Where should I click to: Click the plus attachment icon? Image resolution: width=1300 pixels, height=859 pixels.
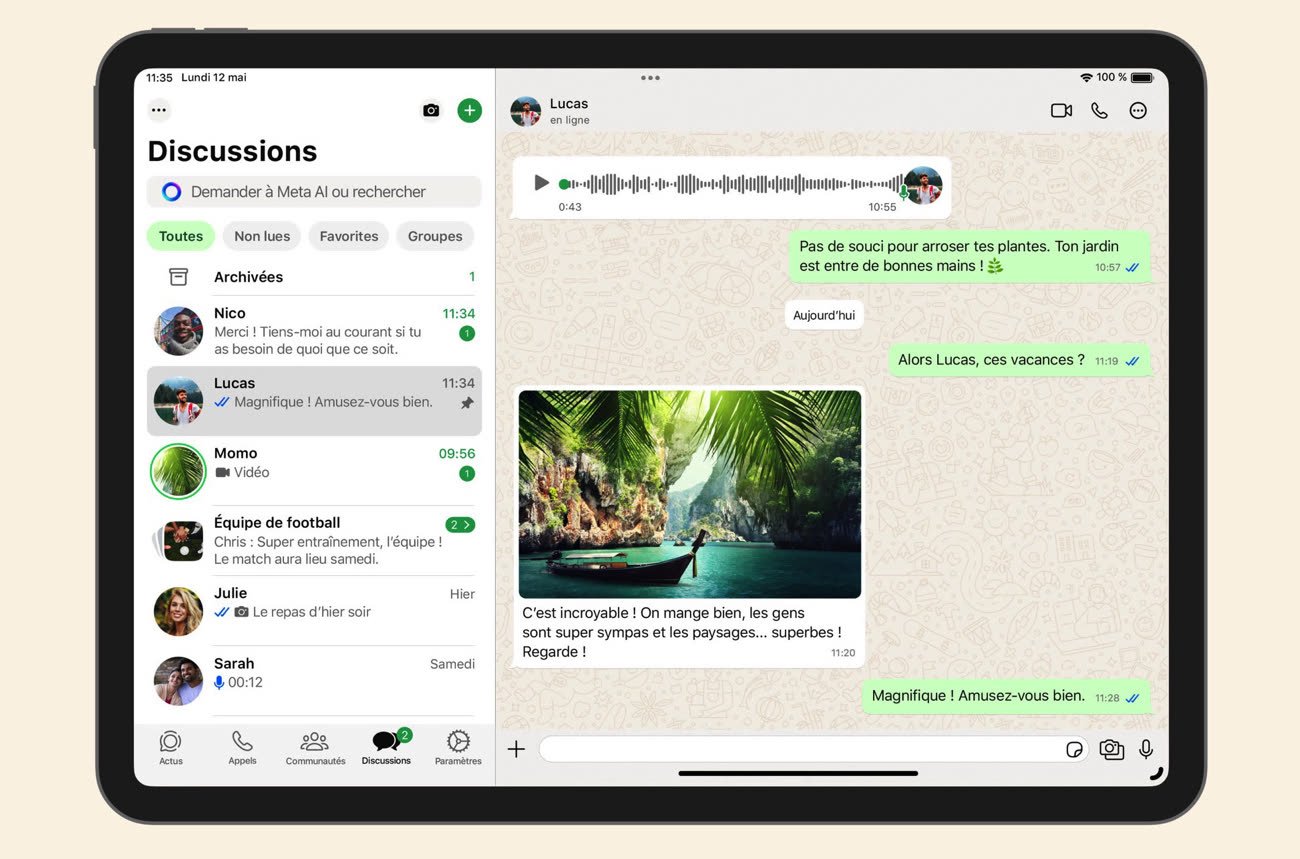[x=516, y=749]
